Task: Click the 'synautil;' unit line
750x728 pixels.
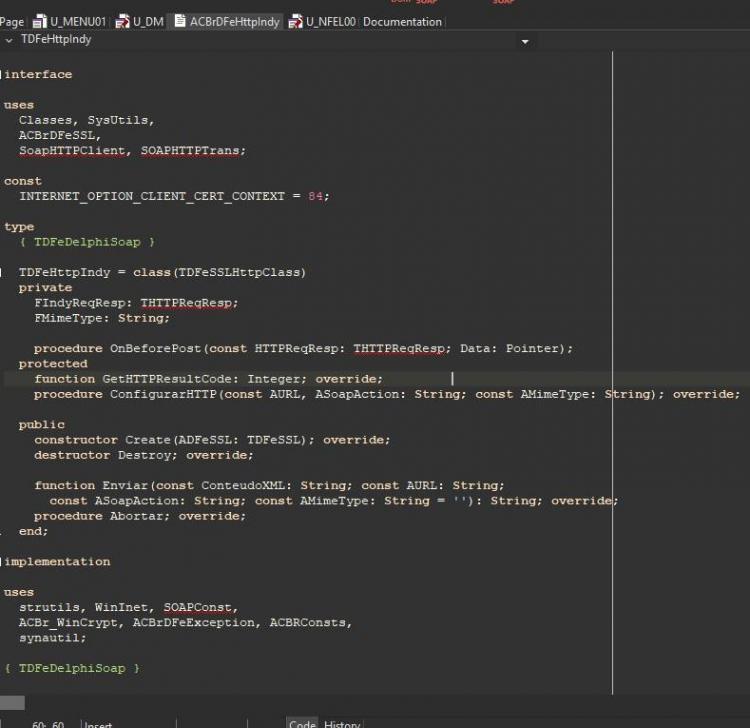Action: click(53, 638)
